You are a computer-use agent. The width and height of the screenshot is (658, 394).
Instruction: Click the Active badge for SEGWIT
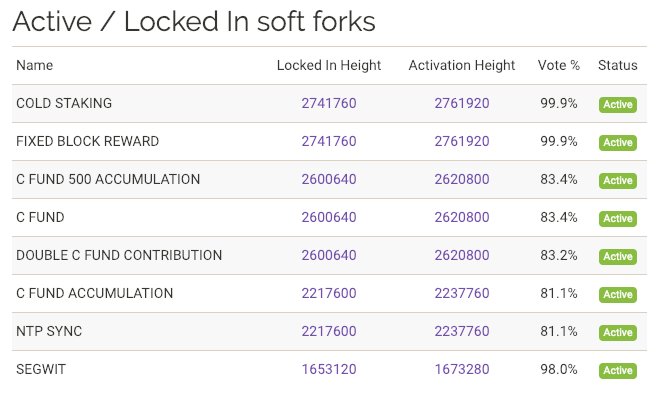(618, 371)
